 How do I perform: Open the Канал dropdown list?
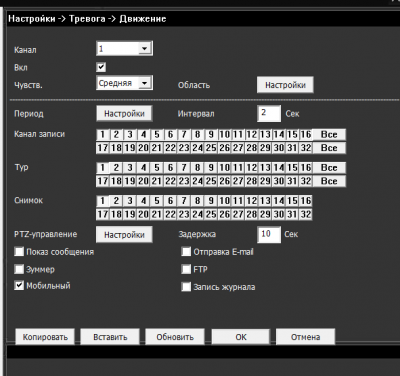124,49
